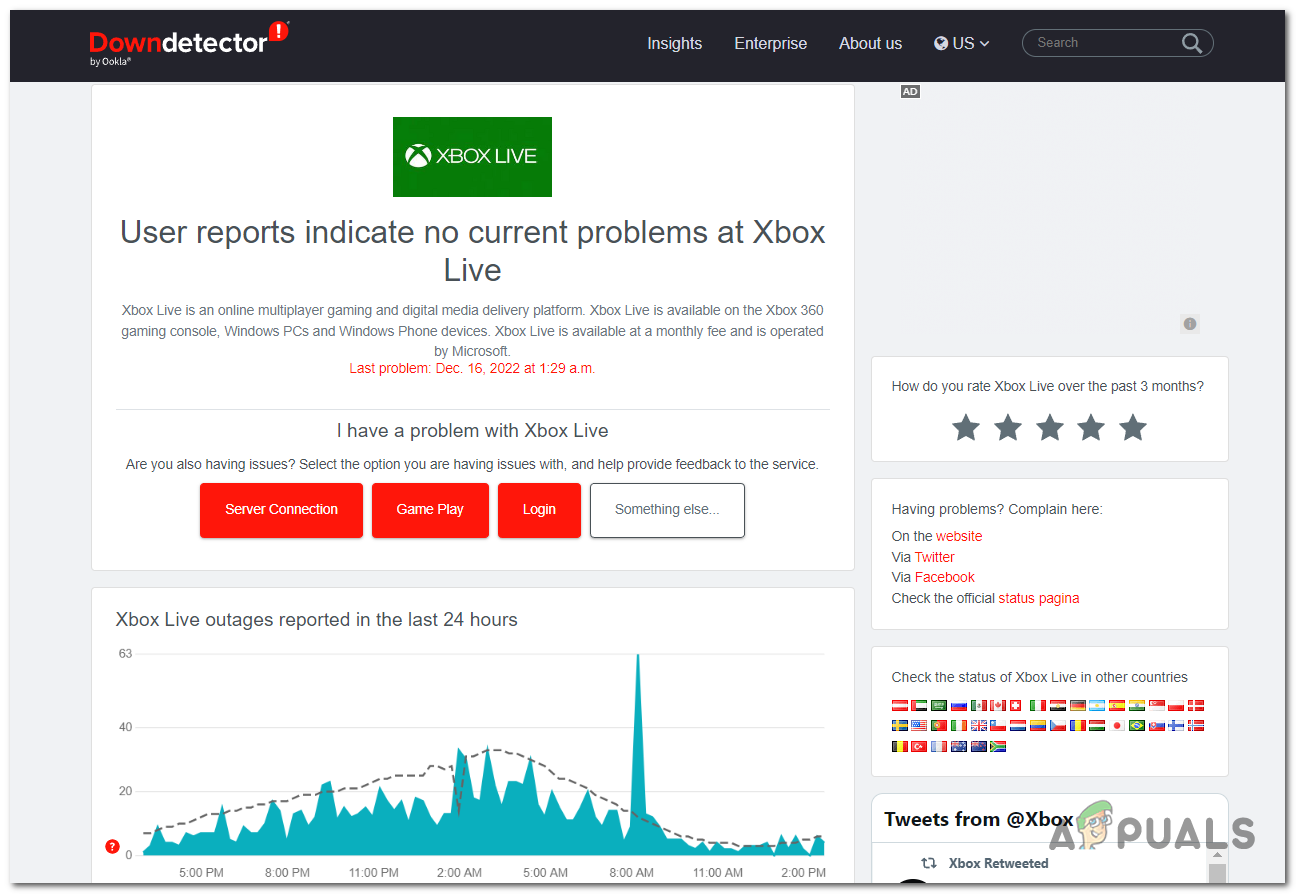
Task: Select the Spain flag
Action: pos(1117,705)
